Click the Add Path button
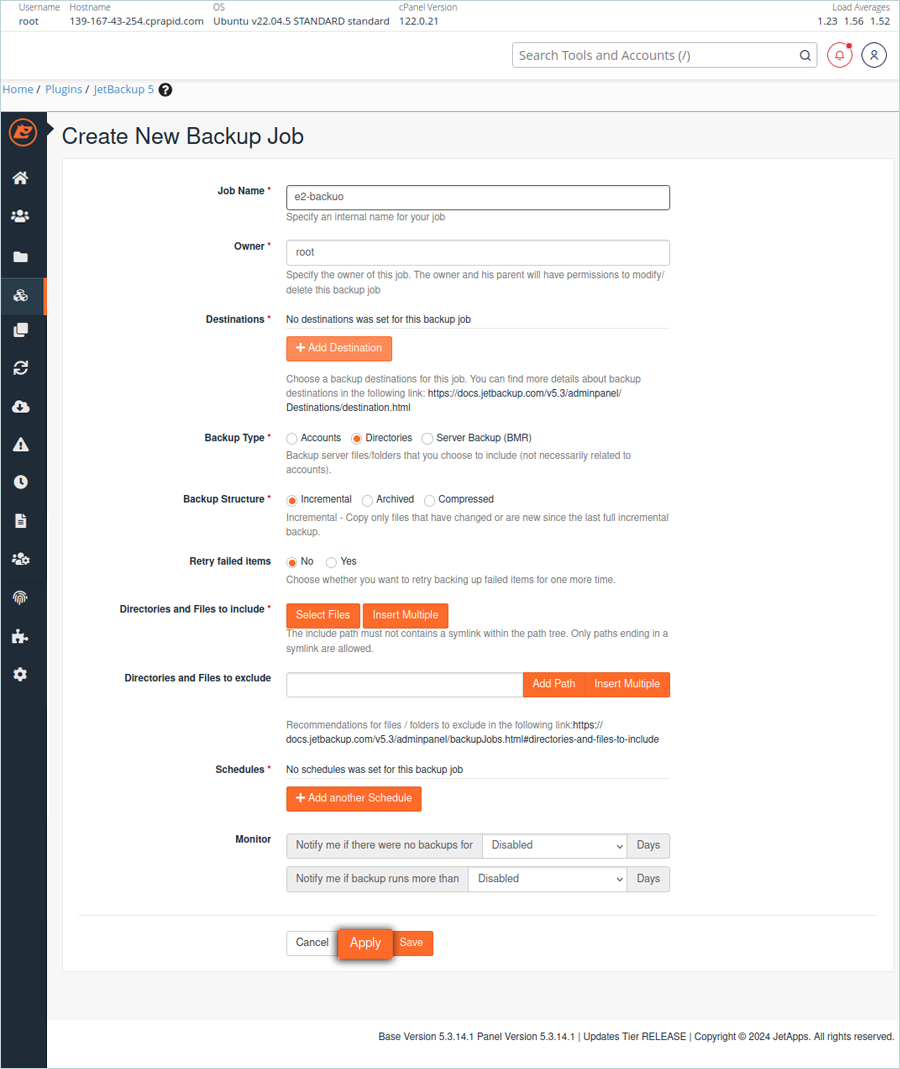900x1069 pixels. click(x=554, y=684)
